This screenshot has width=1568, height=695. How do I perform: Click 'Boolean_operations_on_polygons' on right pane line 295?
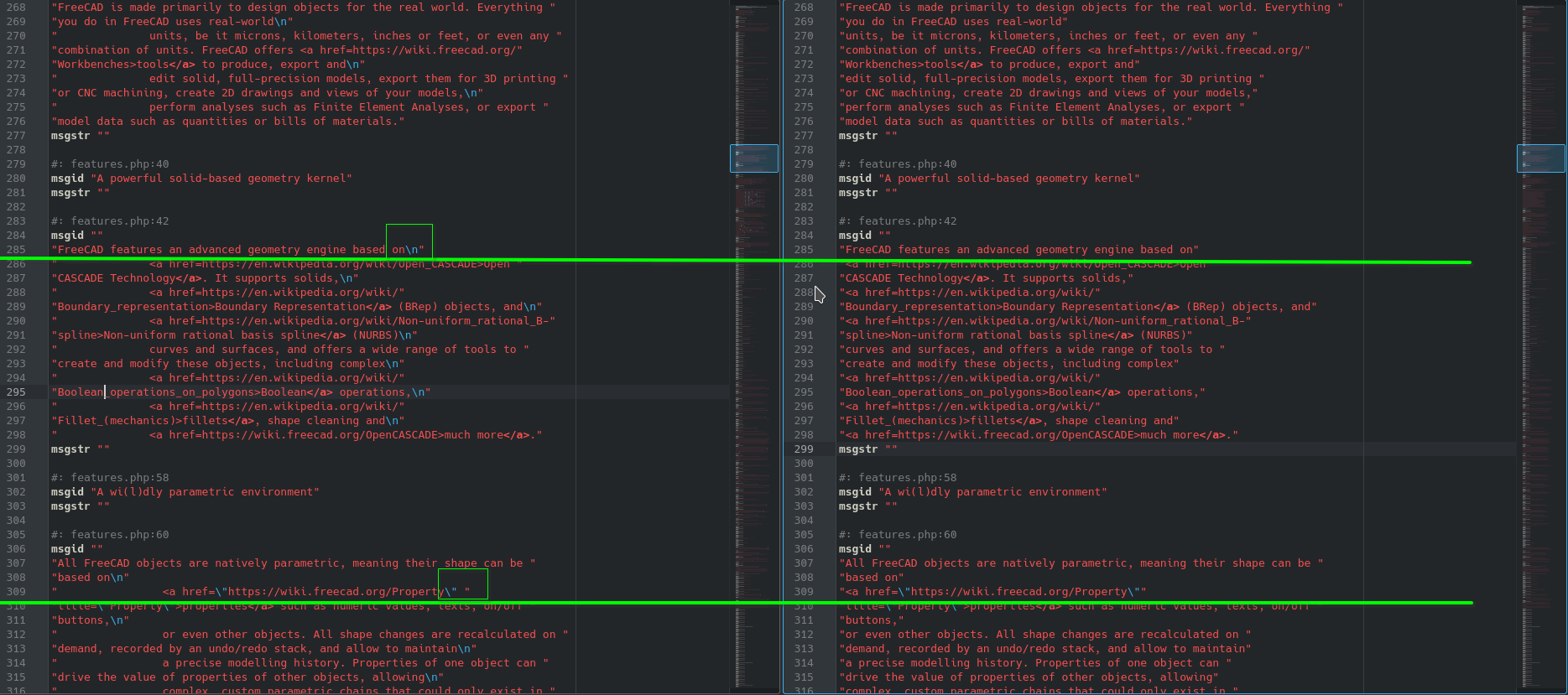coord(944,392)
